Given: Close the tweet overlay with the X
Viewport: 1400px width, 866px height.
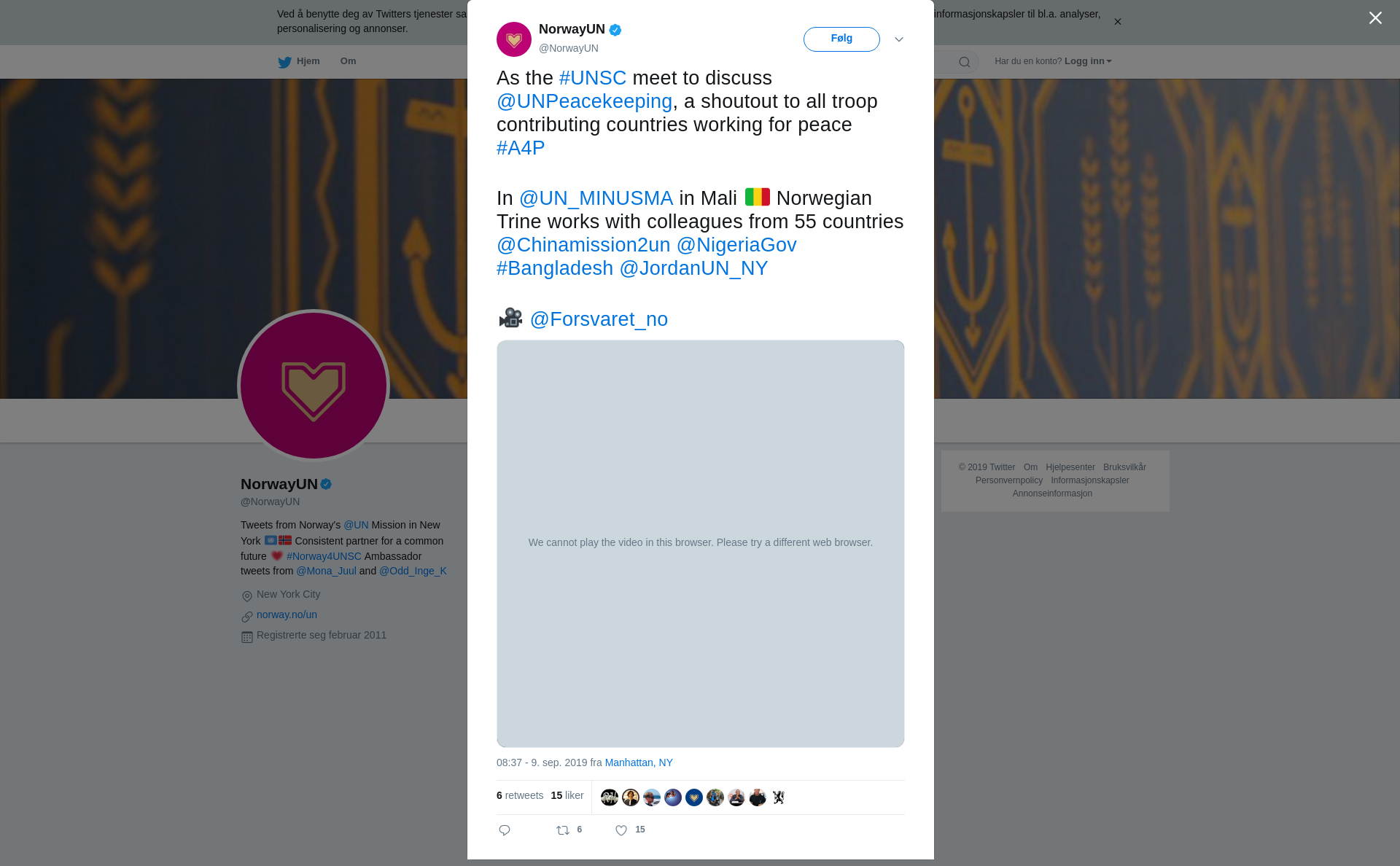Looking at the screenshot, I should pos(1375,18).
